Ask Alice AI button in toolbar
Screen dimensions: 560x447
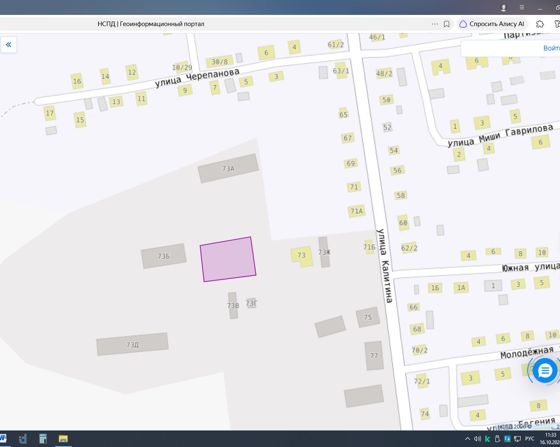point(492,24)
